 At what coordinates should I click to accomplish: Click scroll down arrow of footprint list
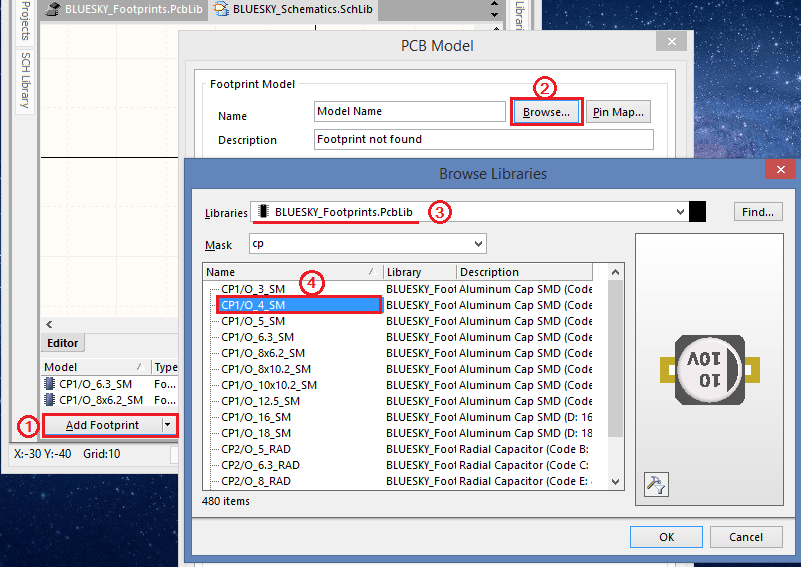coord(616,482)
